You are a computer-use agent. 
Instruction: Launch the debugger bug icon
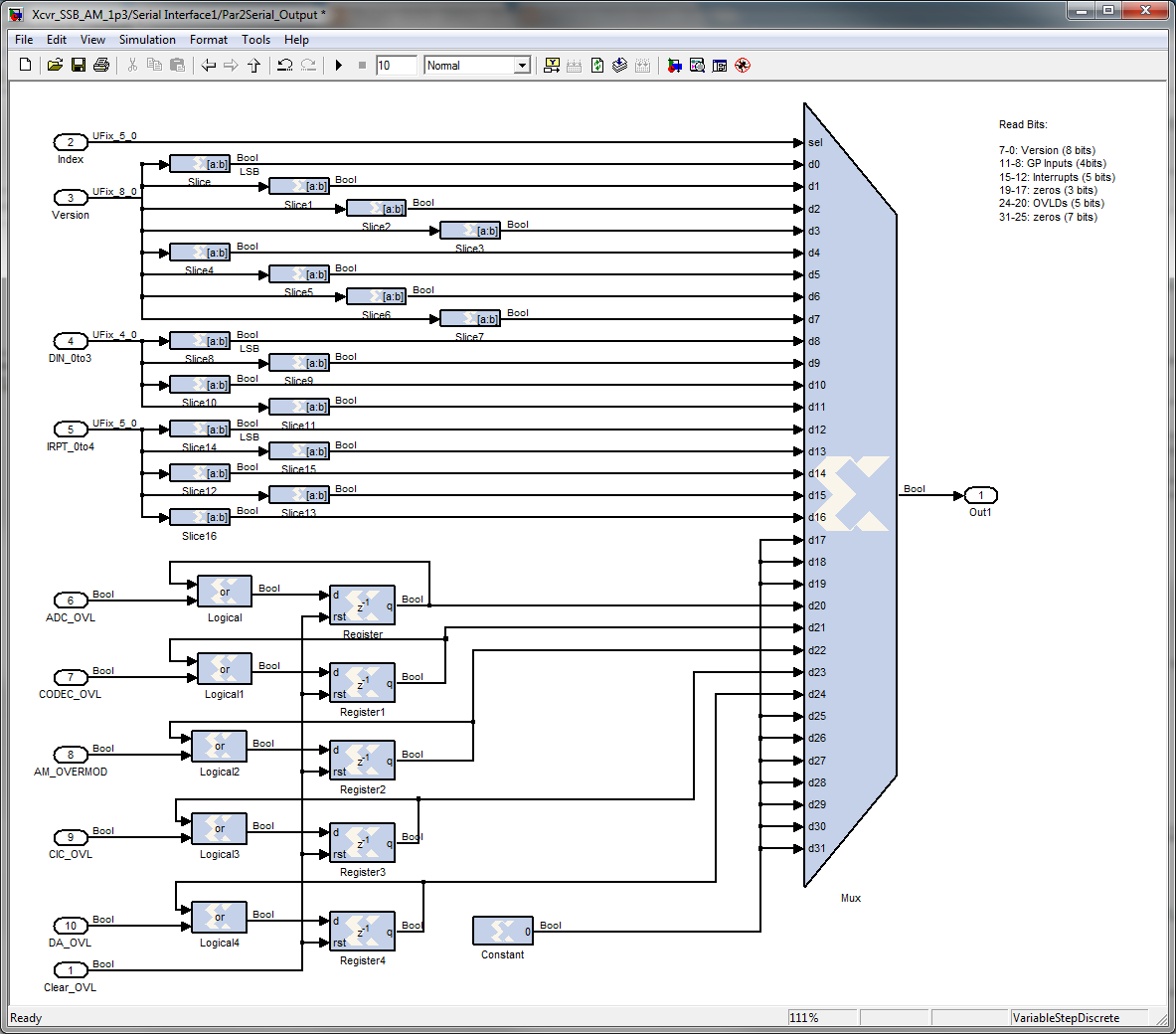(x=743, y=66)
